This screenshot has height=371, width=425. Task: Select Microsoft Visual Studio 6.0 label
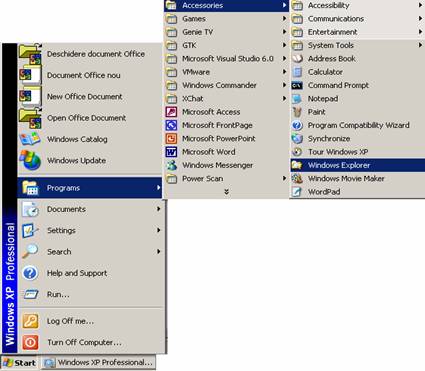[x=228, y=59]
